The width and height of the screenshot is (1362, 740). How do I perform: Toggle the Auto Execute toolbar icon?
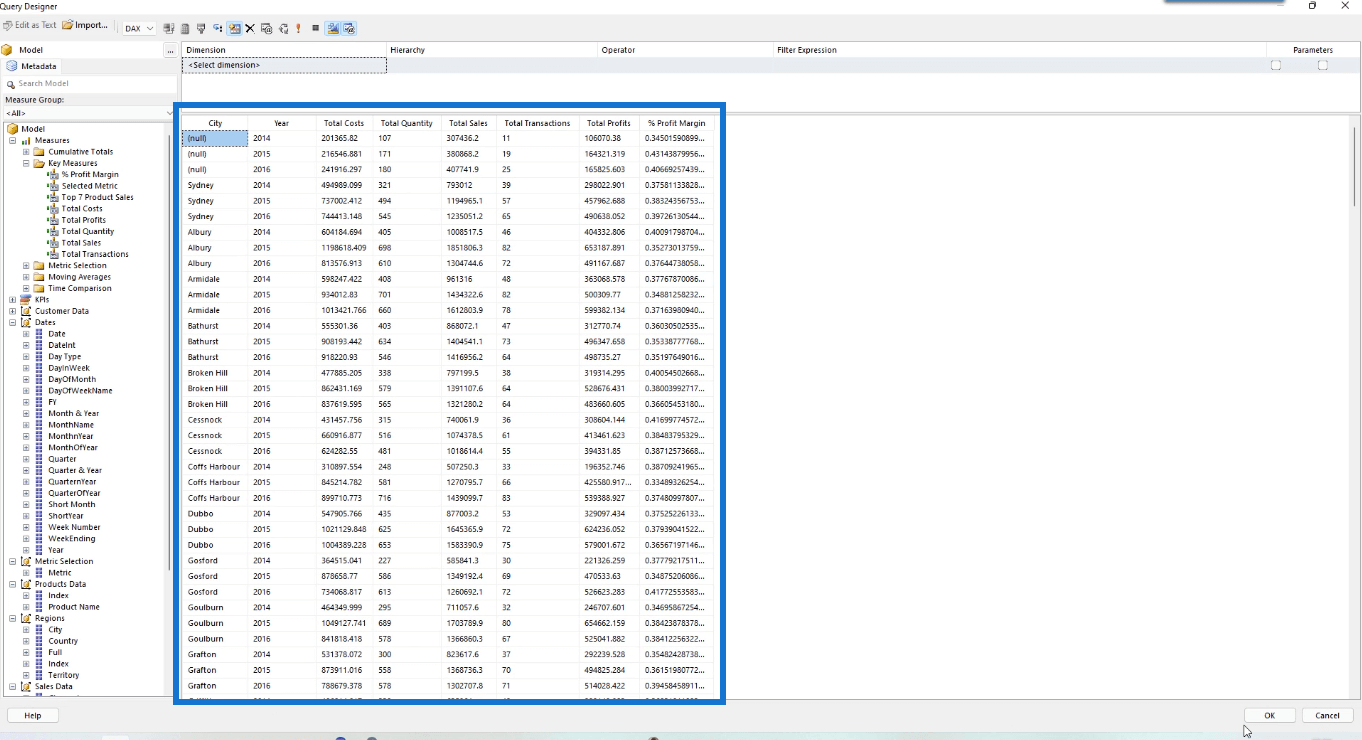coord(217,28)
